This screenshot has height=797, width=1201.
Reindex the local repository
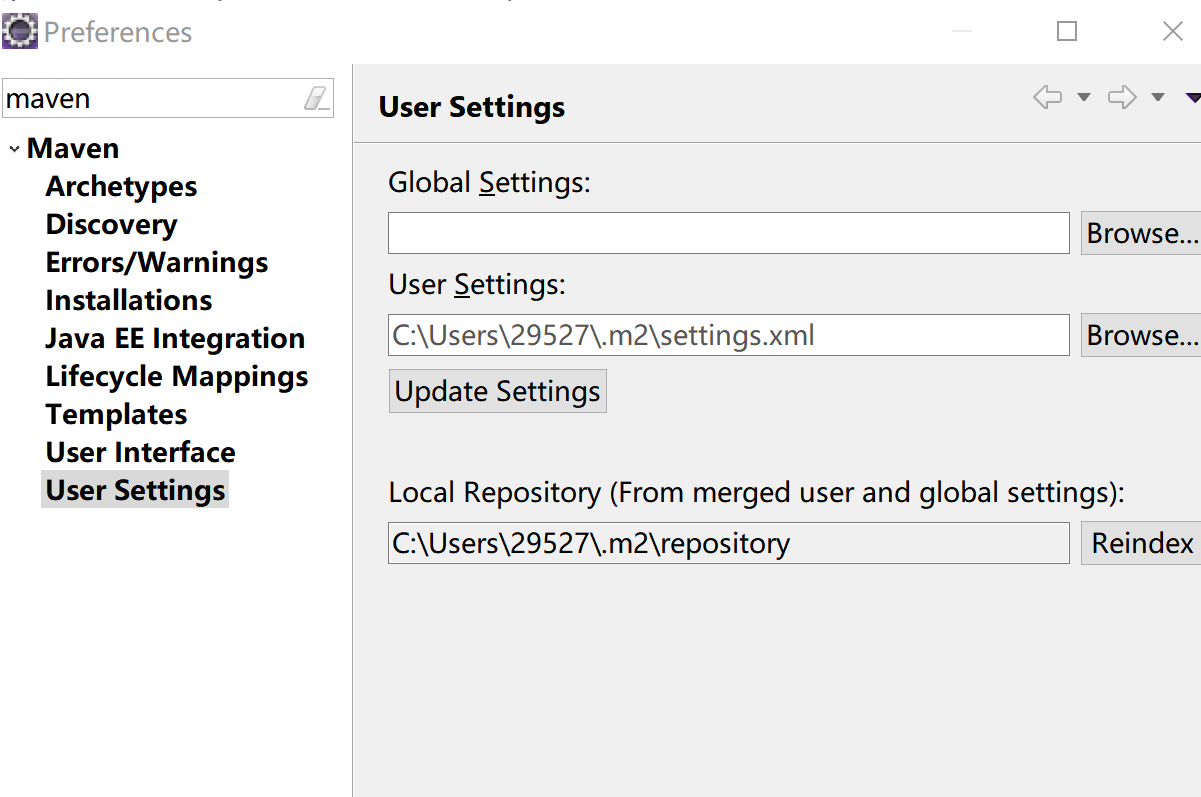pos(1141,543)
